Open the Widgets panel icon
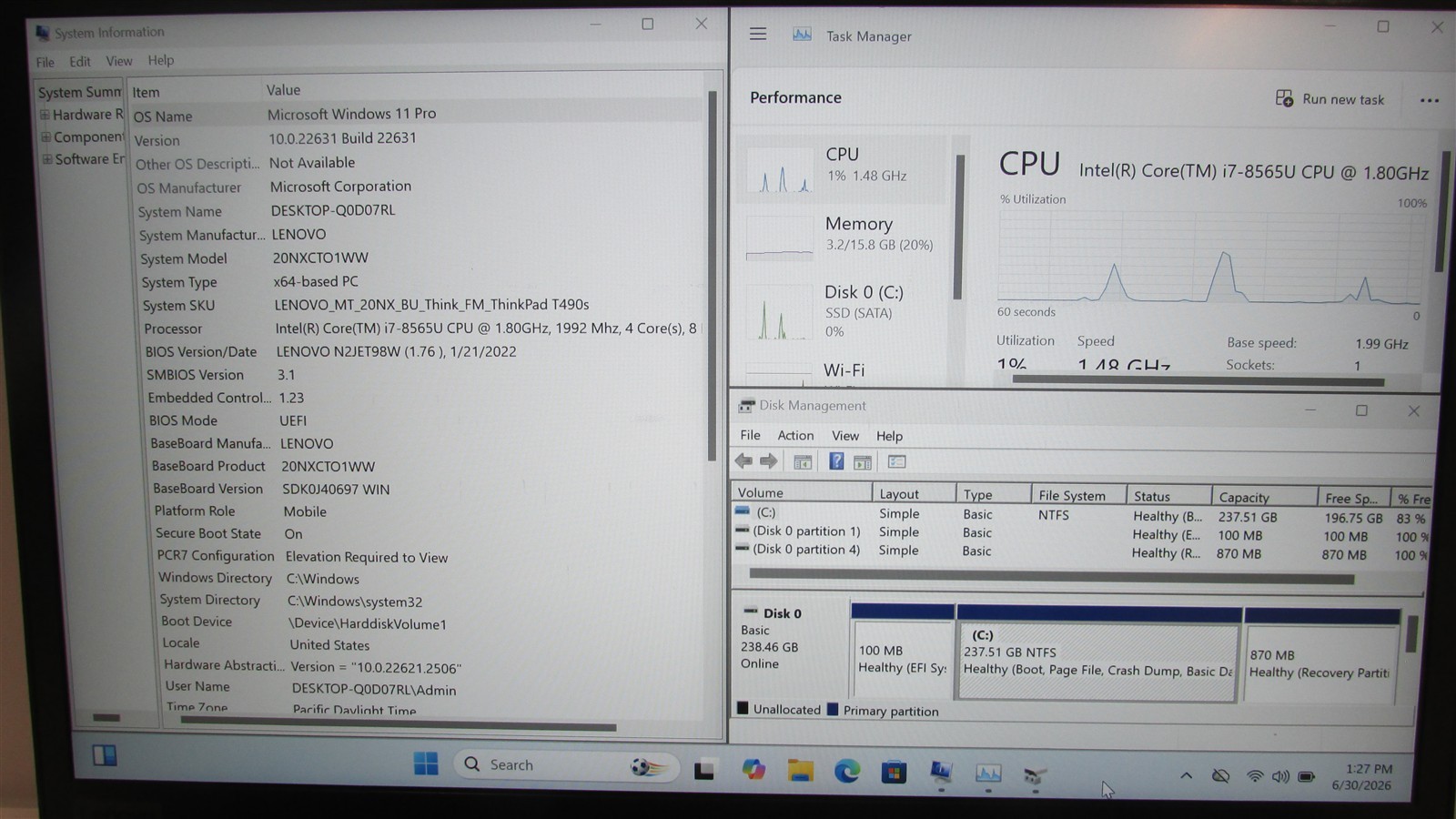Image resolution: width=1456 pixels, height=819 pixels. pos(105,755)
